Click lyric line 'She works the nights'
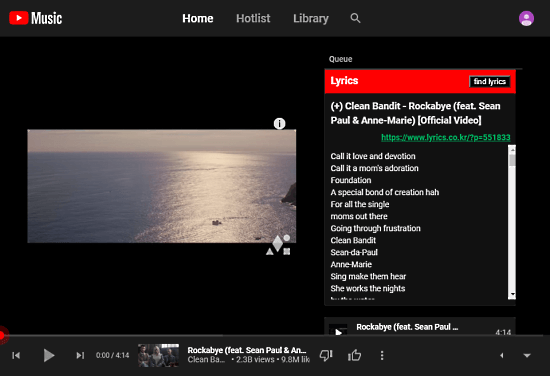 click(x=368, y=288)
